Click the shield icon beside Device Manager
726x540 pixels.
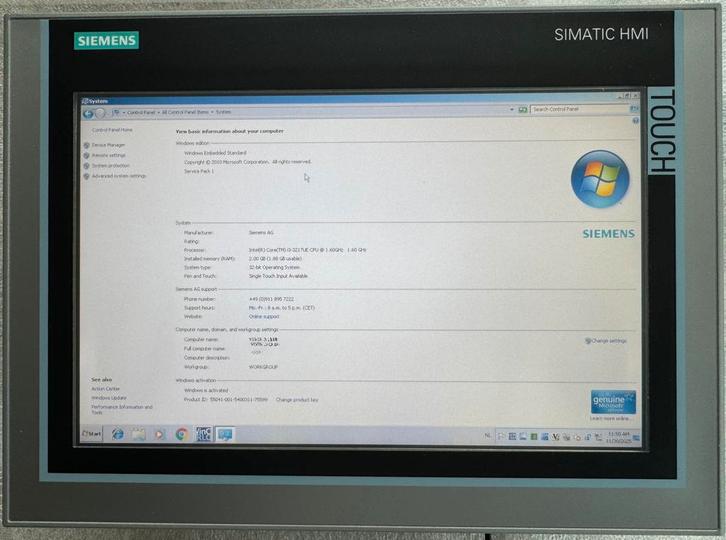point(86,145)
